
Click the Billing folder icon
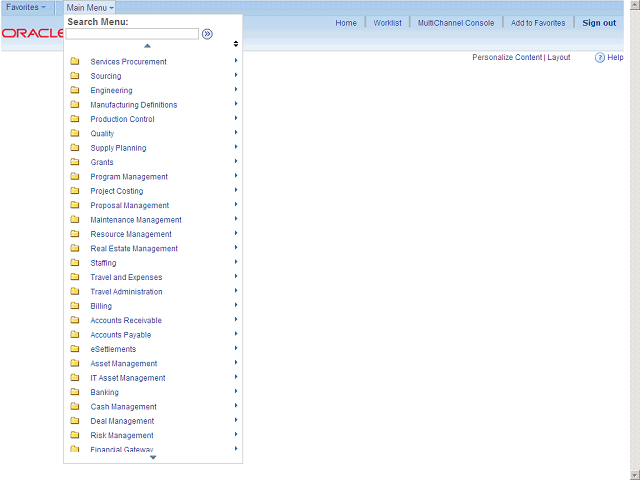point(75,305)
